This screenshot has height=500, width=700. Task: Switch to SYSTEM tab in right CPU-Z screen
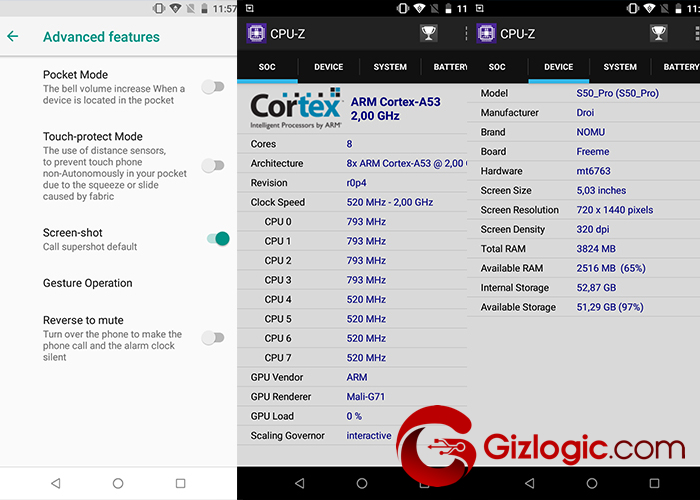[x=620, y=67]
